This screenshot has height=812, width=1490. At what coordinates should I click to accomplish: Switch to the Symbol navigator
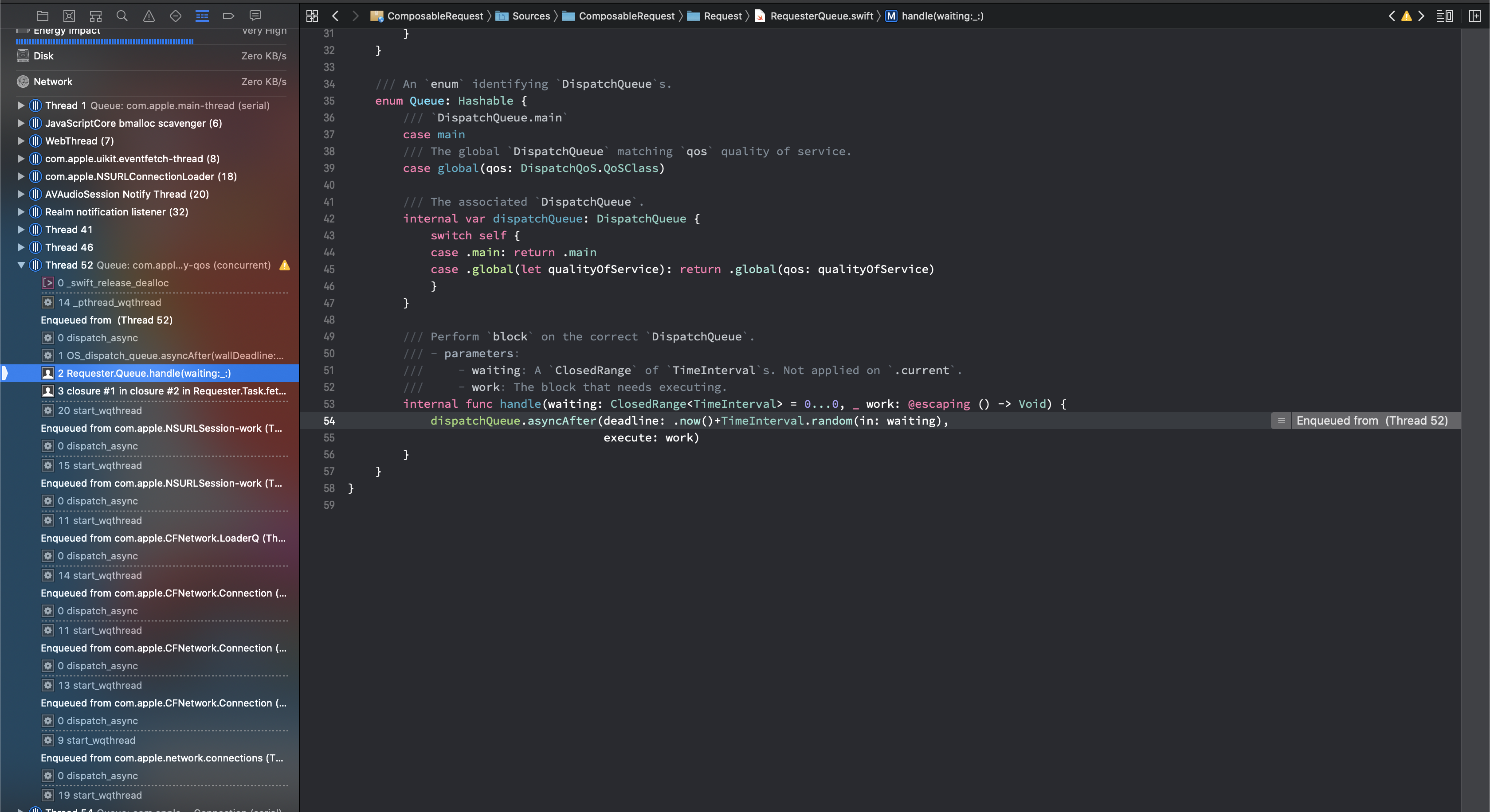click(95, 16)
